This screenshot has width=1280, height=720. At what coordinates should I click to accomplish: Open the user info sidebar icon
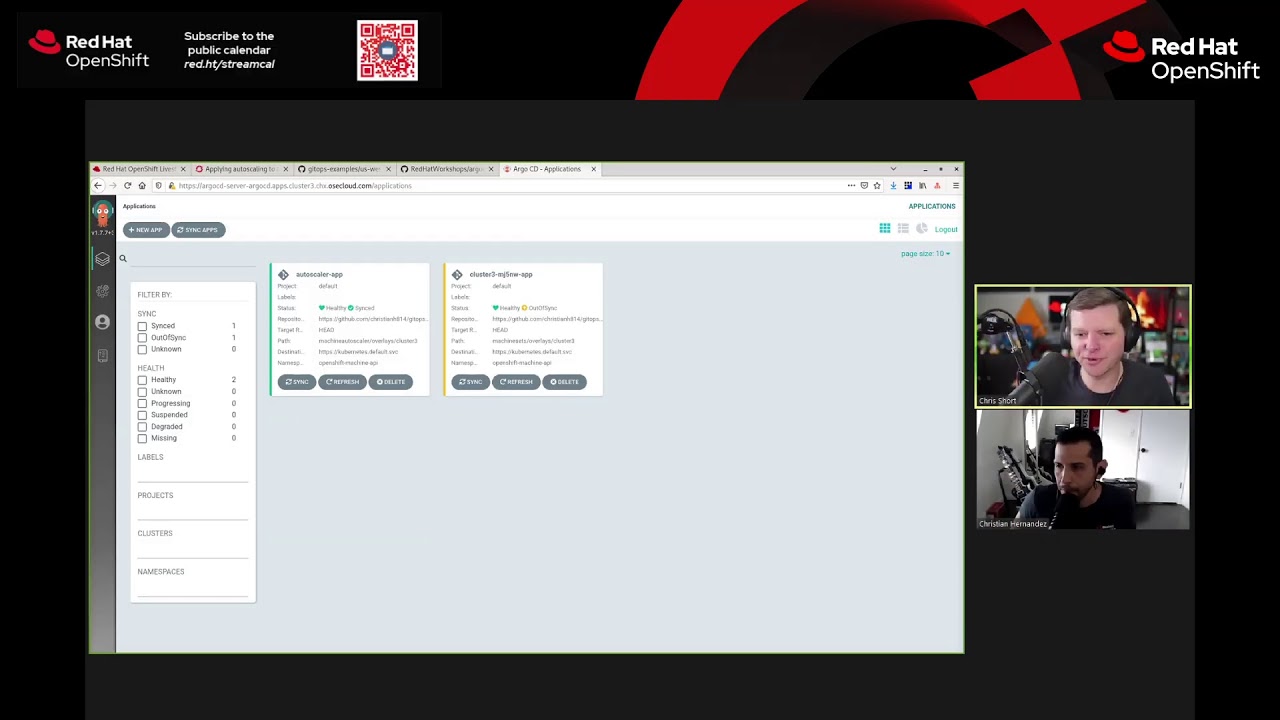tap(102, 322)
